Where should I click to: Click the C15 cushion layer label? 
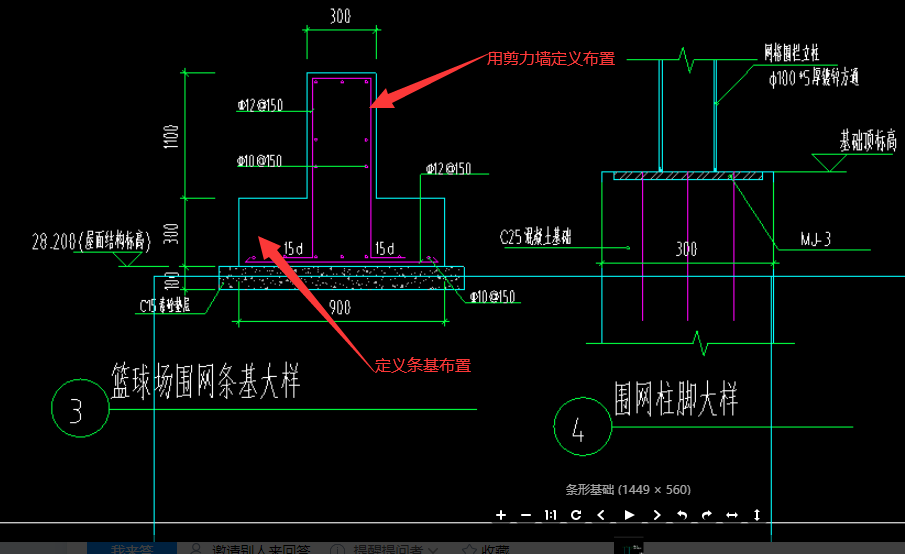pos(165,306)
